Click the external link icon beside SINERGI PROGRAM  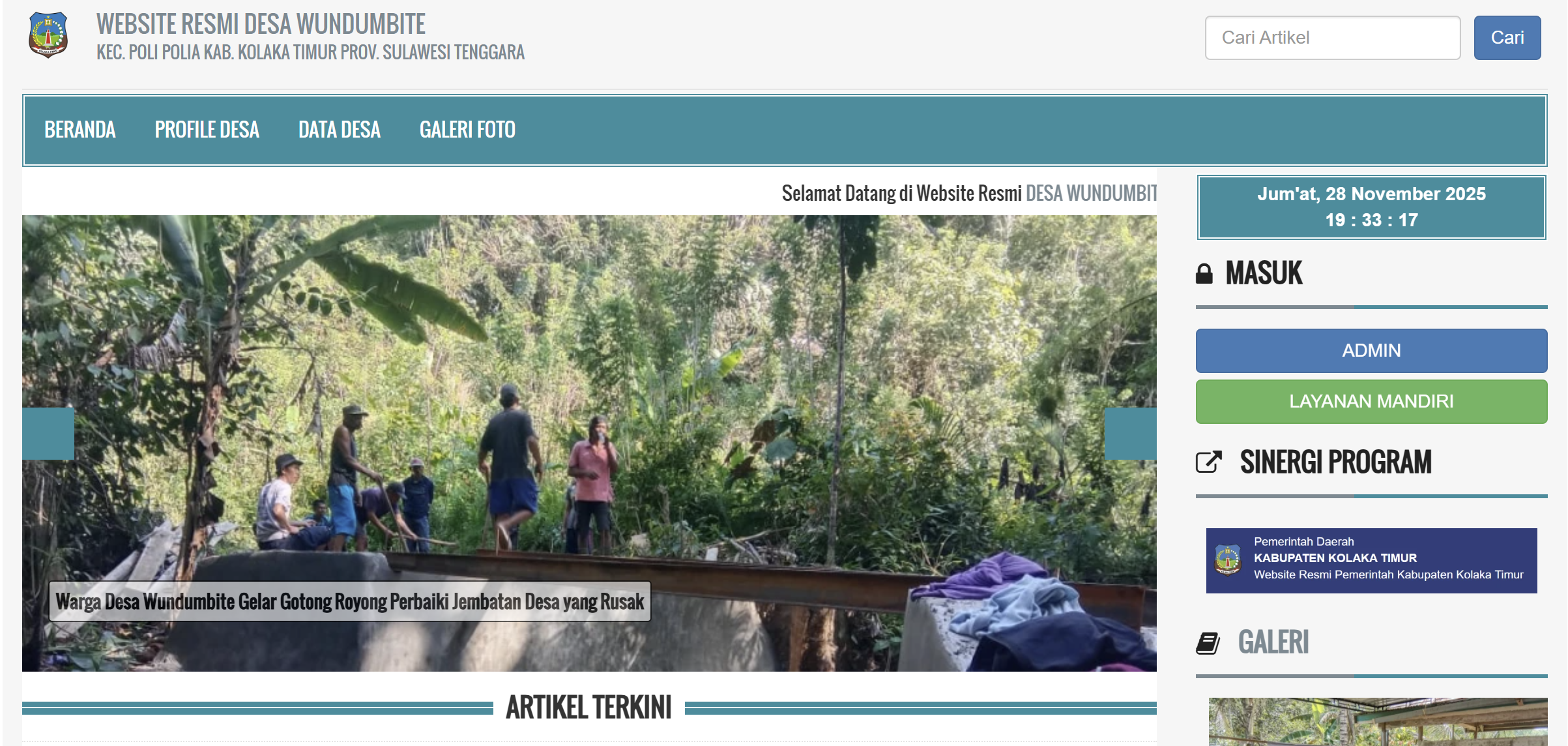1209,462
